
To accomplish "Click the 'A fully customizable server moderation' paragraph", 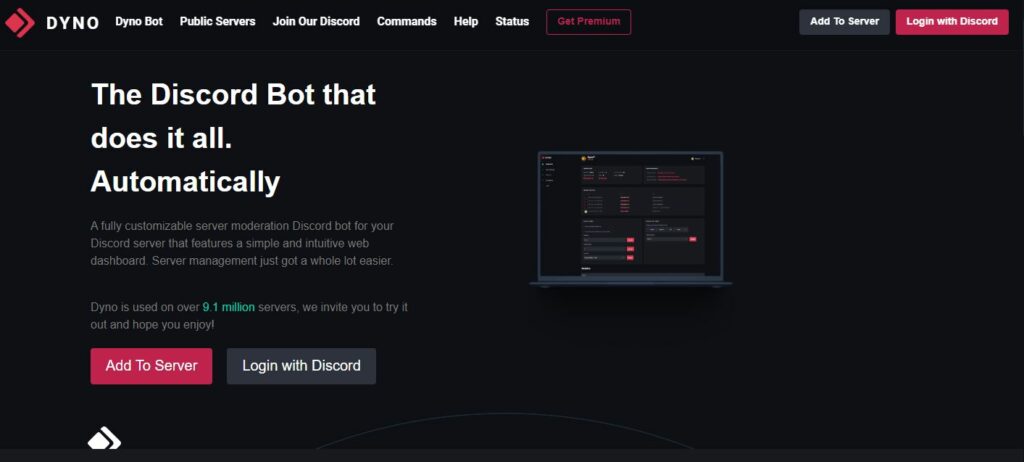I will (x=242, y=243).
